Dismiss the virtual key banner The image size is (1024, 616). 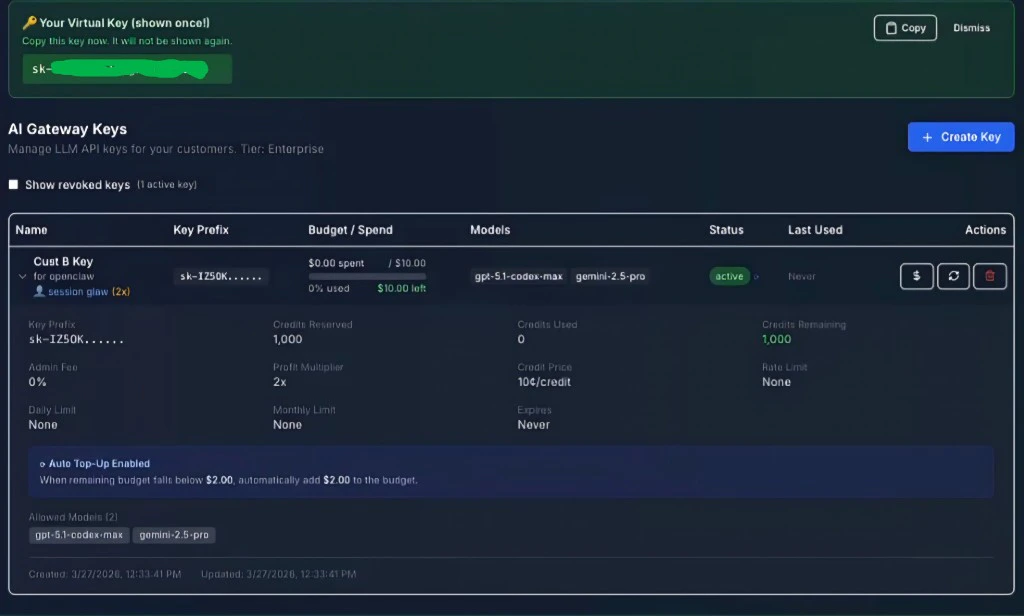pyautogui.click(x=970, y=28)
